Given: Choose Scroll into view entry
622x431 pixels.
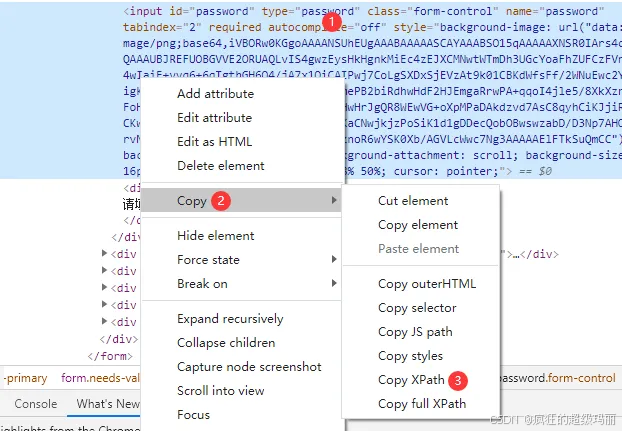Looking at the screenshot, I should (x=221, y=391).
